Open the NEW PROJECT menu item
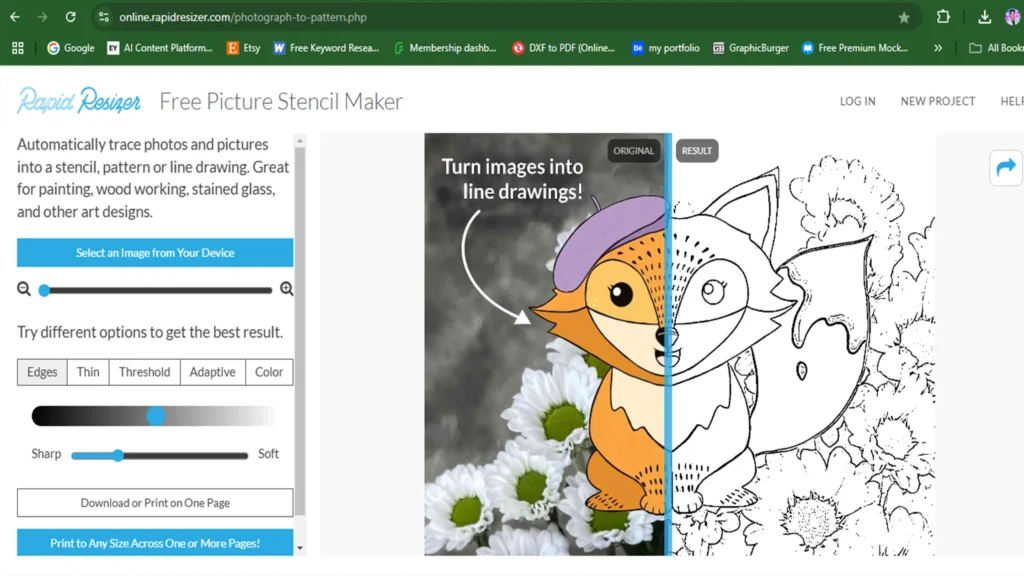Viewport: 1024px width, 576px height. [x=937, y=101]
